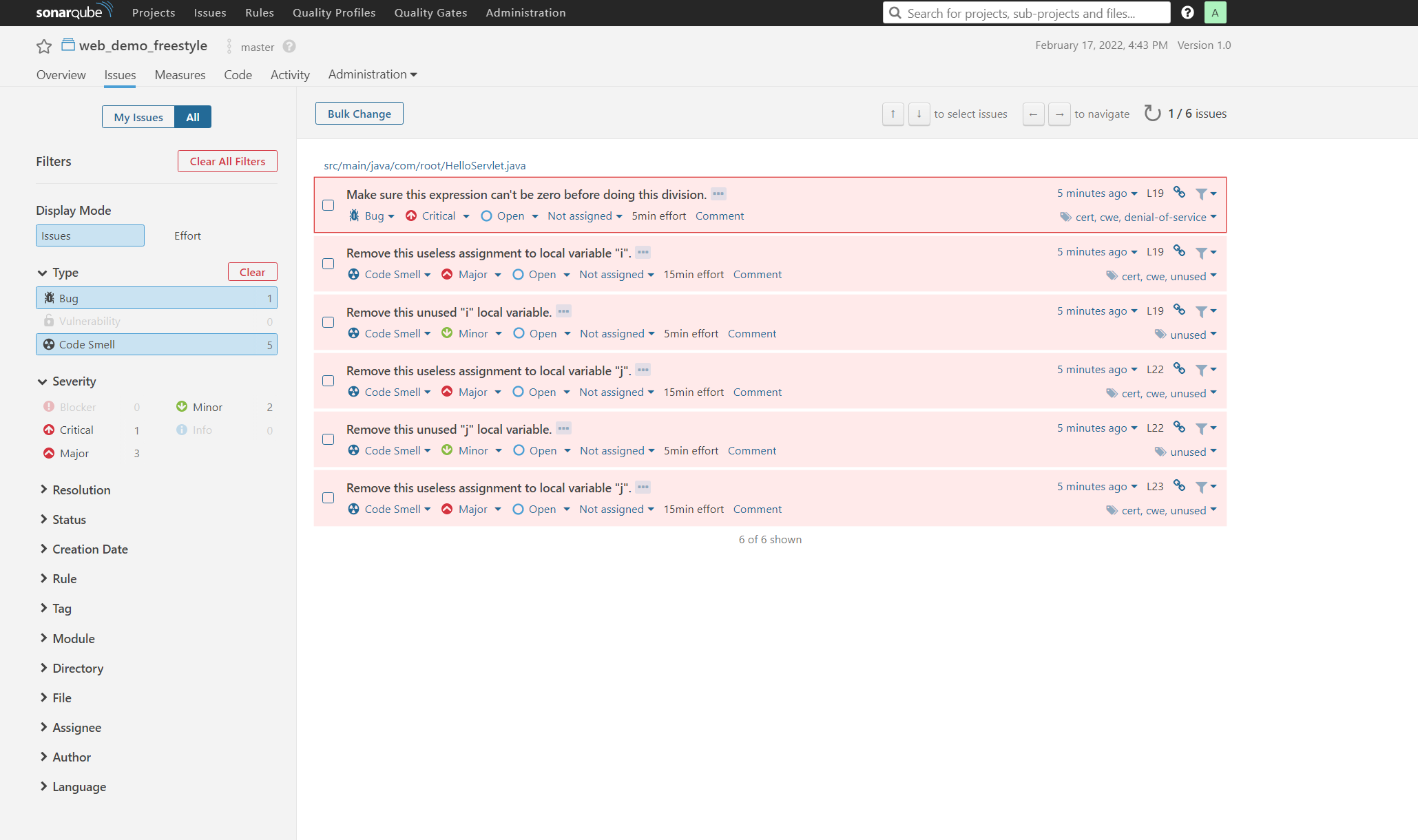Open Projects in top navigation
The image size is (1418, 840).
click(x=154, y=12)
